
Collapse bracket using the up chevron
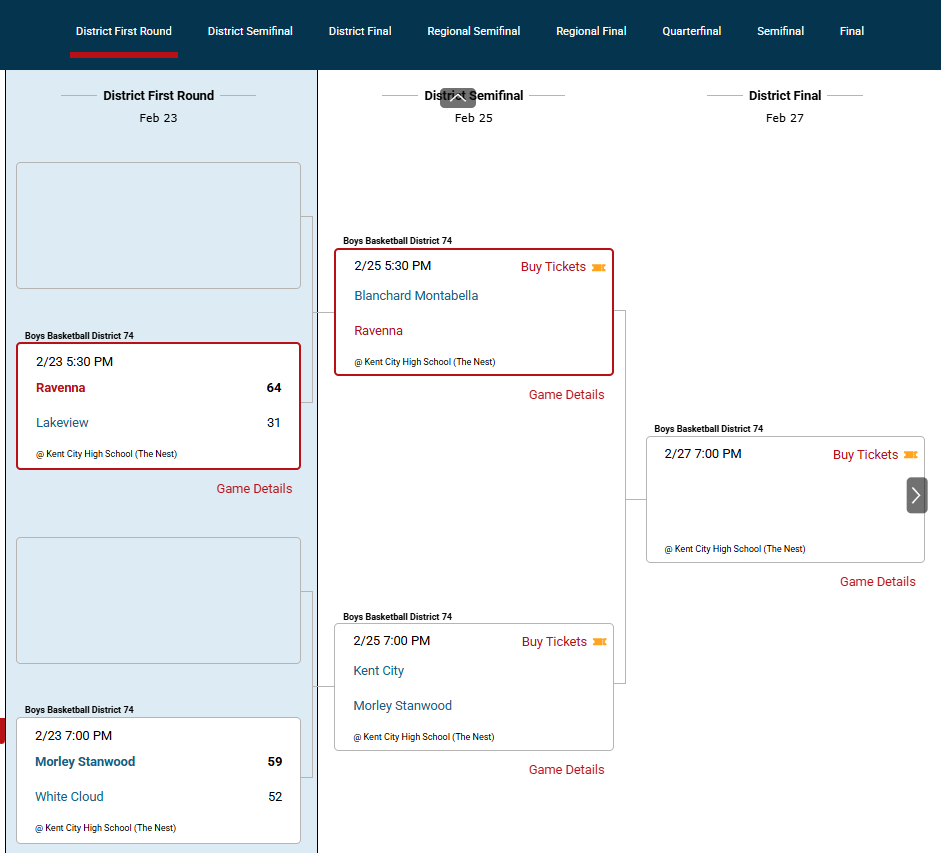point(458,98)
